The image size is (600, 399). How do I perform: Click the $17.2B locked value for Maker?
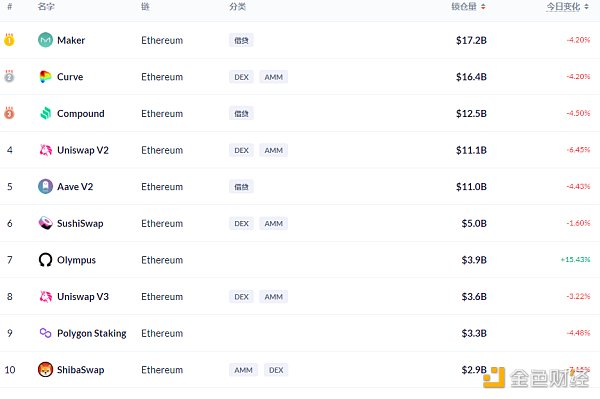[x=471, y=40]
